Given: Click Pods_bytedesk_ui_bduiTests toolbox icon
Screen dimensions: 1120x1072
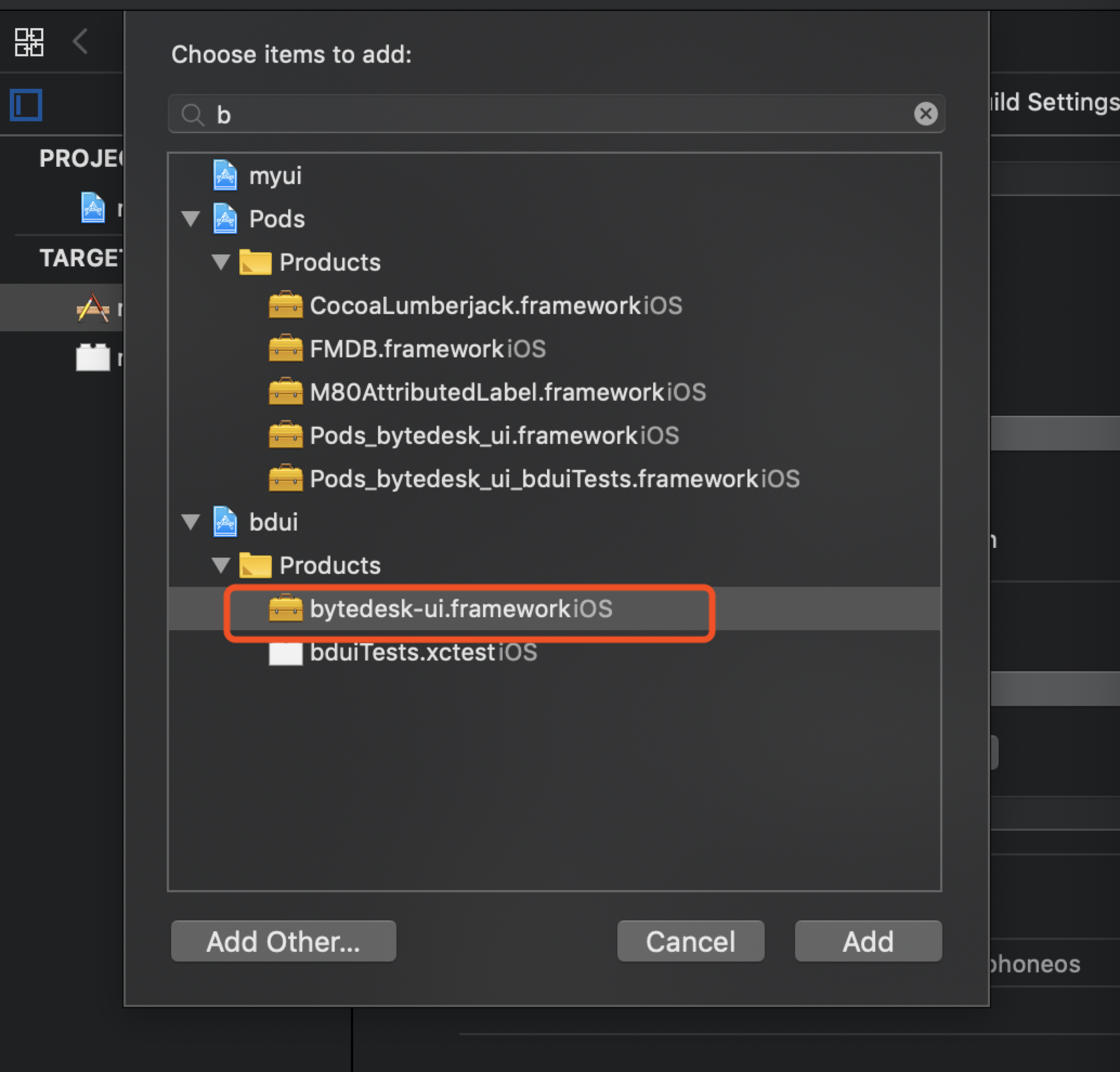Looking at the screenshot, I should (x=286, y=479).
